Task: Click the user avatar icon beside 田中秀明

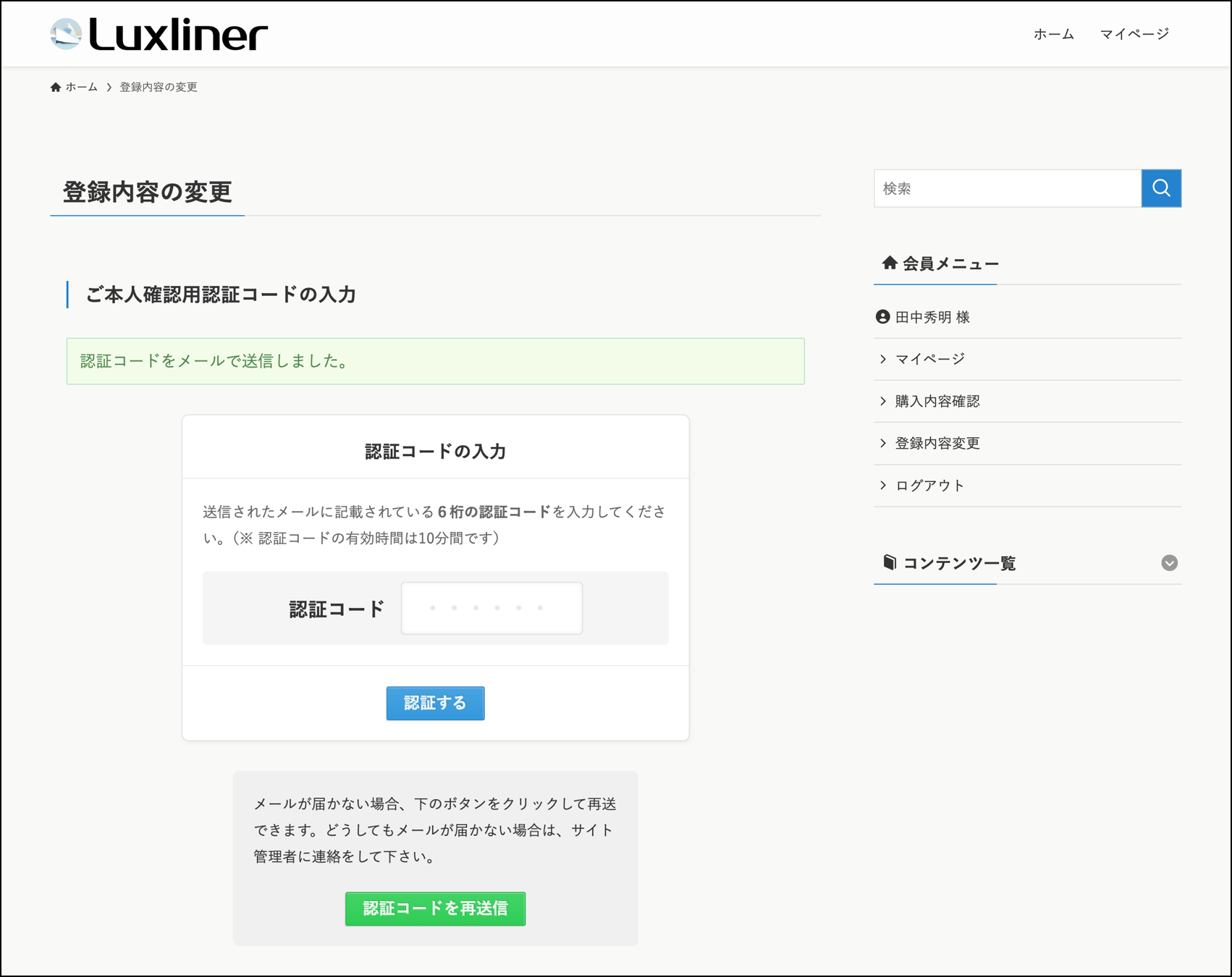Action: click(882, 317)
